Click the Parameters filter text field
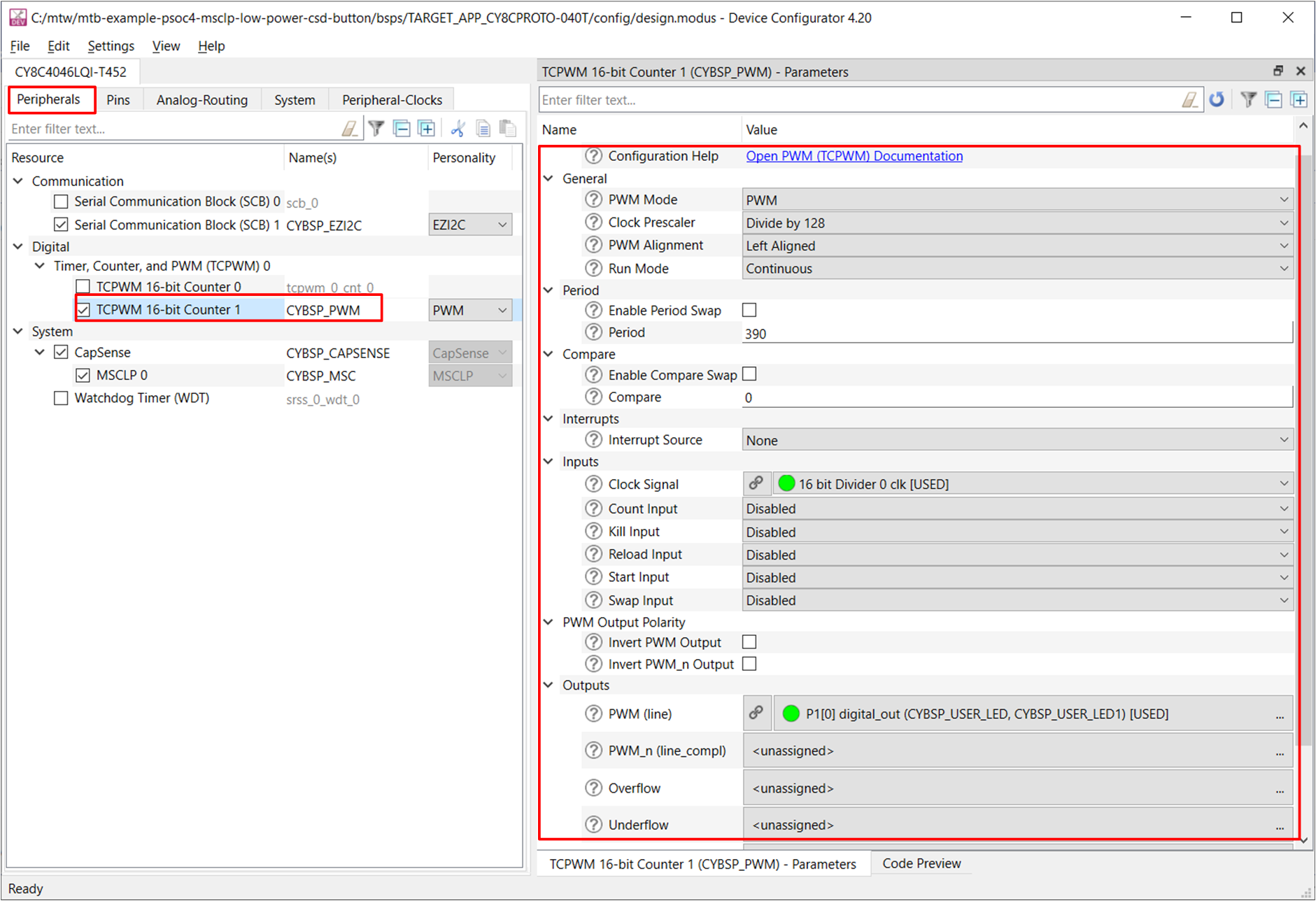The image size is (1316, 901). coord(861,100)
